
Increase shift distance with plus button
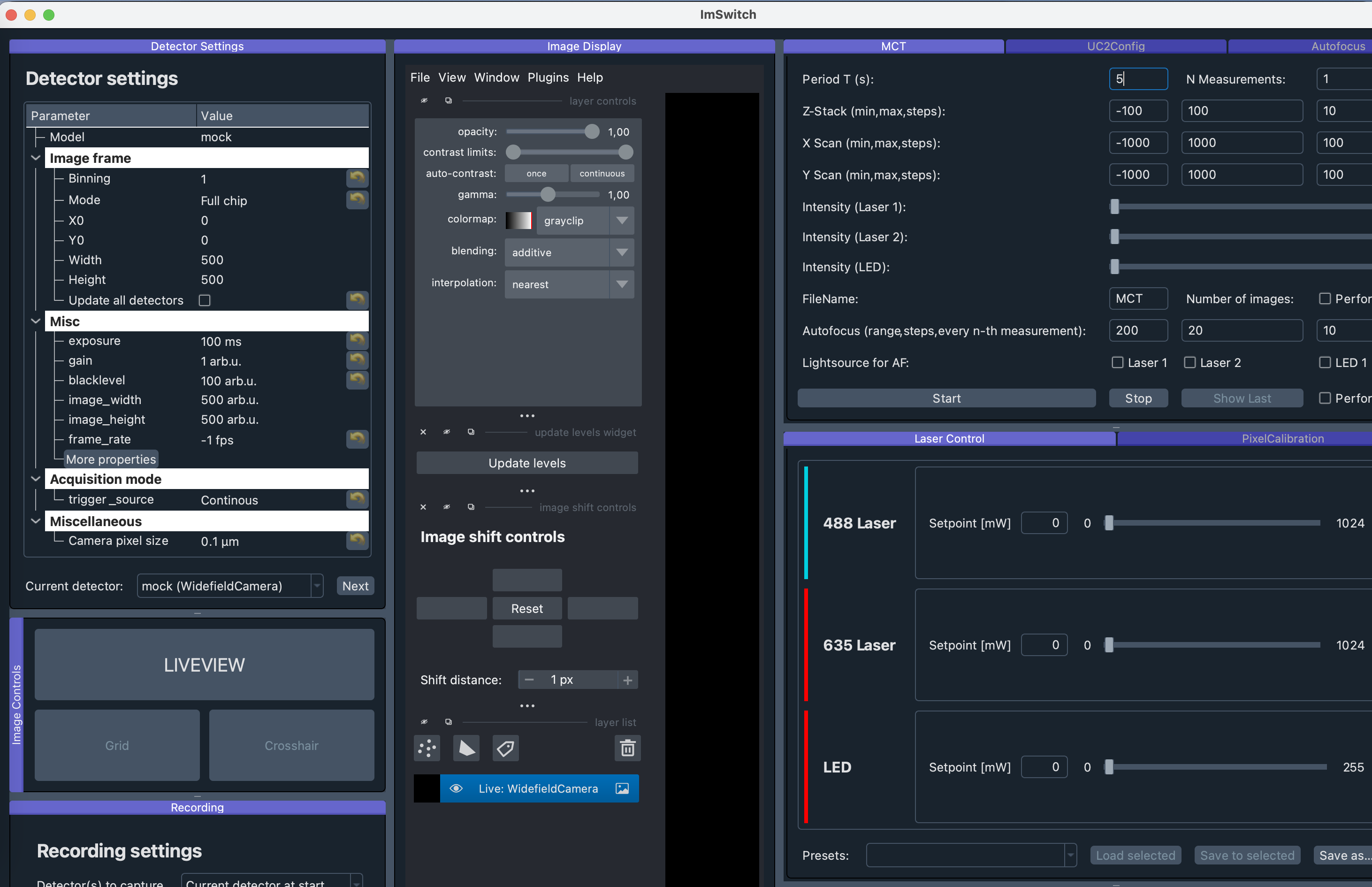click(627, 680)
